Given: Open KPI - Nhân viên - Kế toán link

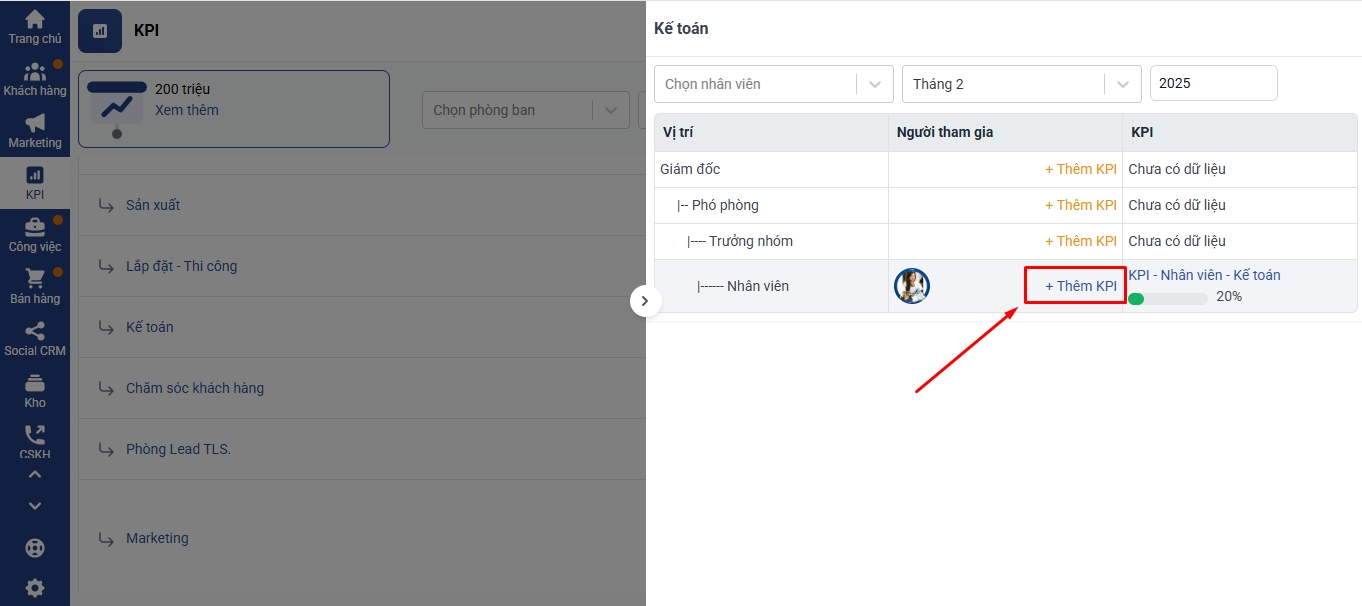Looking at the screenshot, I should [1204, 275].
